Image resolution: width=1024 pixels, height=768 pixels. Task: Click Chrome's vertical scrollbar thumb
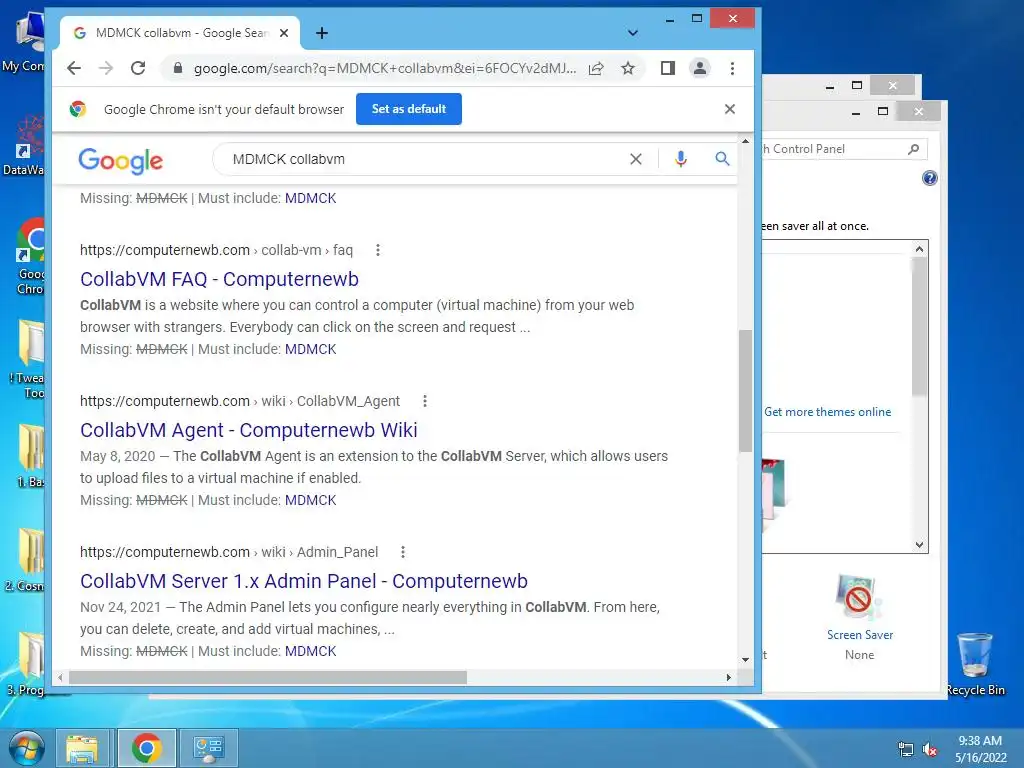pos(745,391)
